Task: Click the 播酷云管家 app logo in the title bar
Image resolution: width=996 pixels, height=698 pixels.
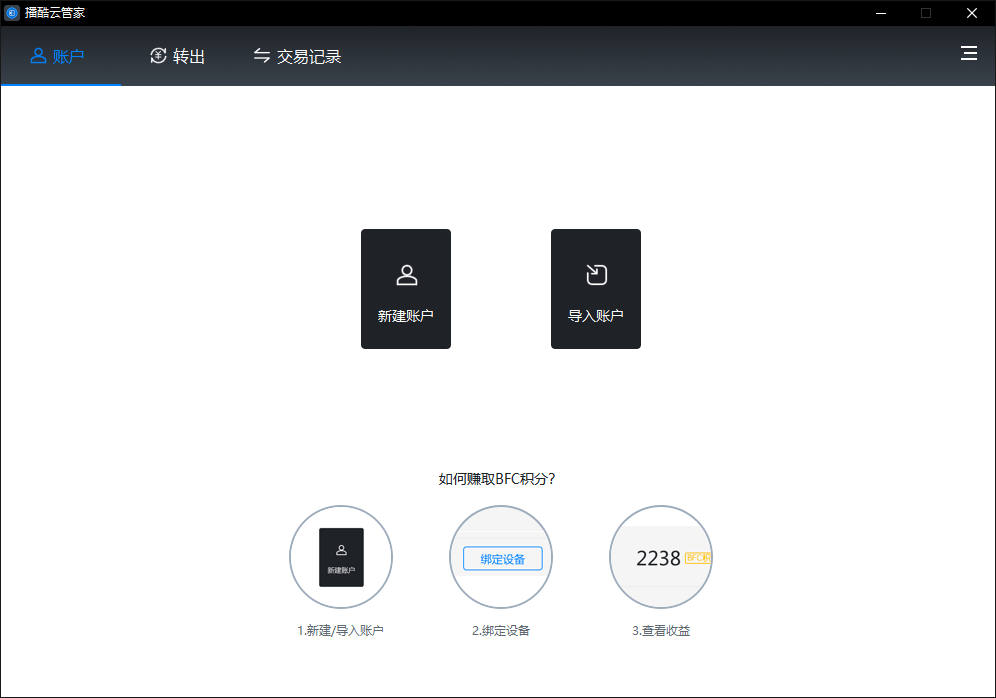Action: point(12,13)
